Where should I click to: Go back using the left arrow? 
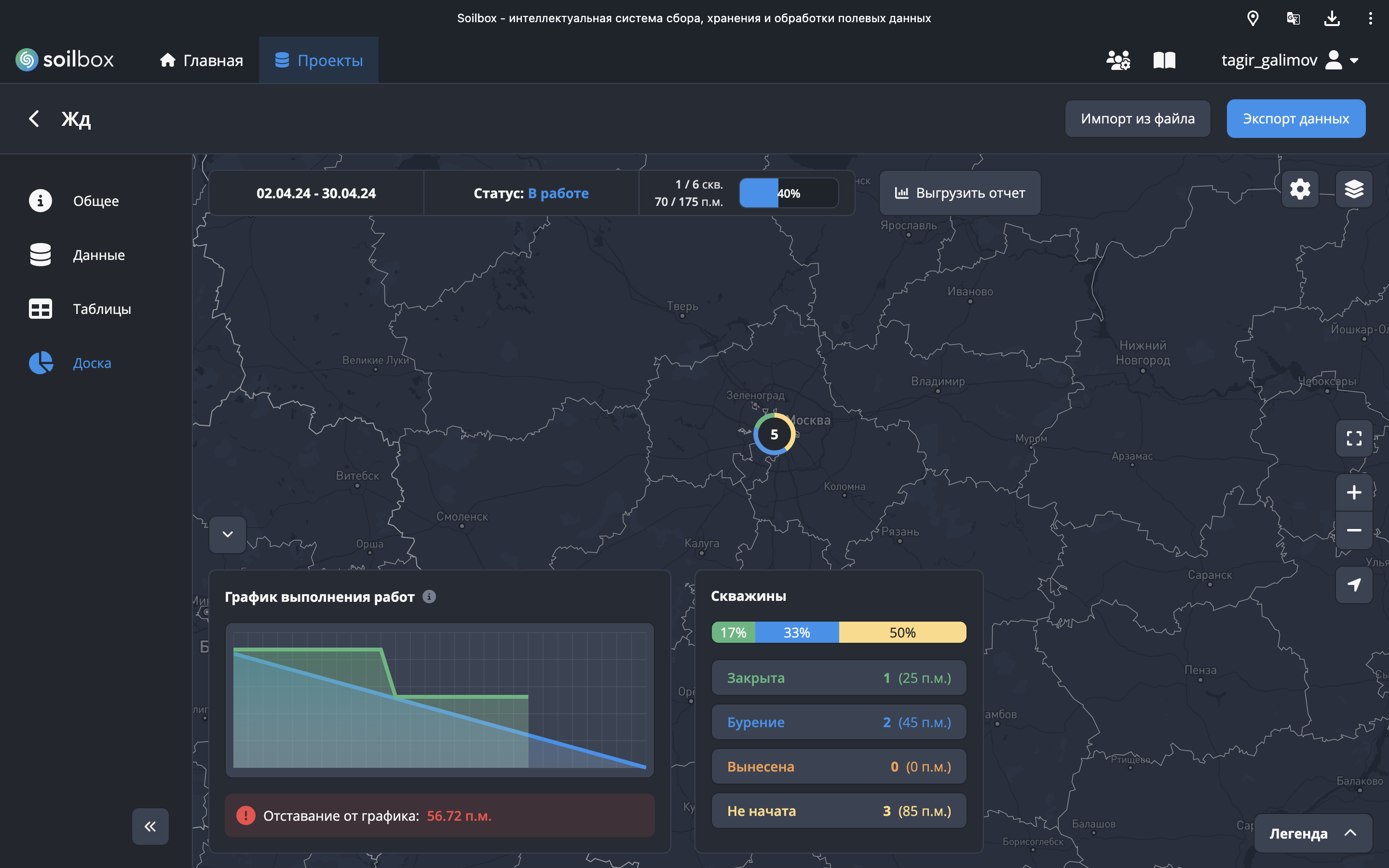click(34, 119)
